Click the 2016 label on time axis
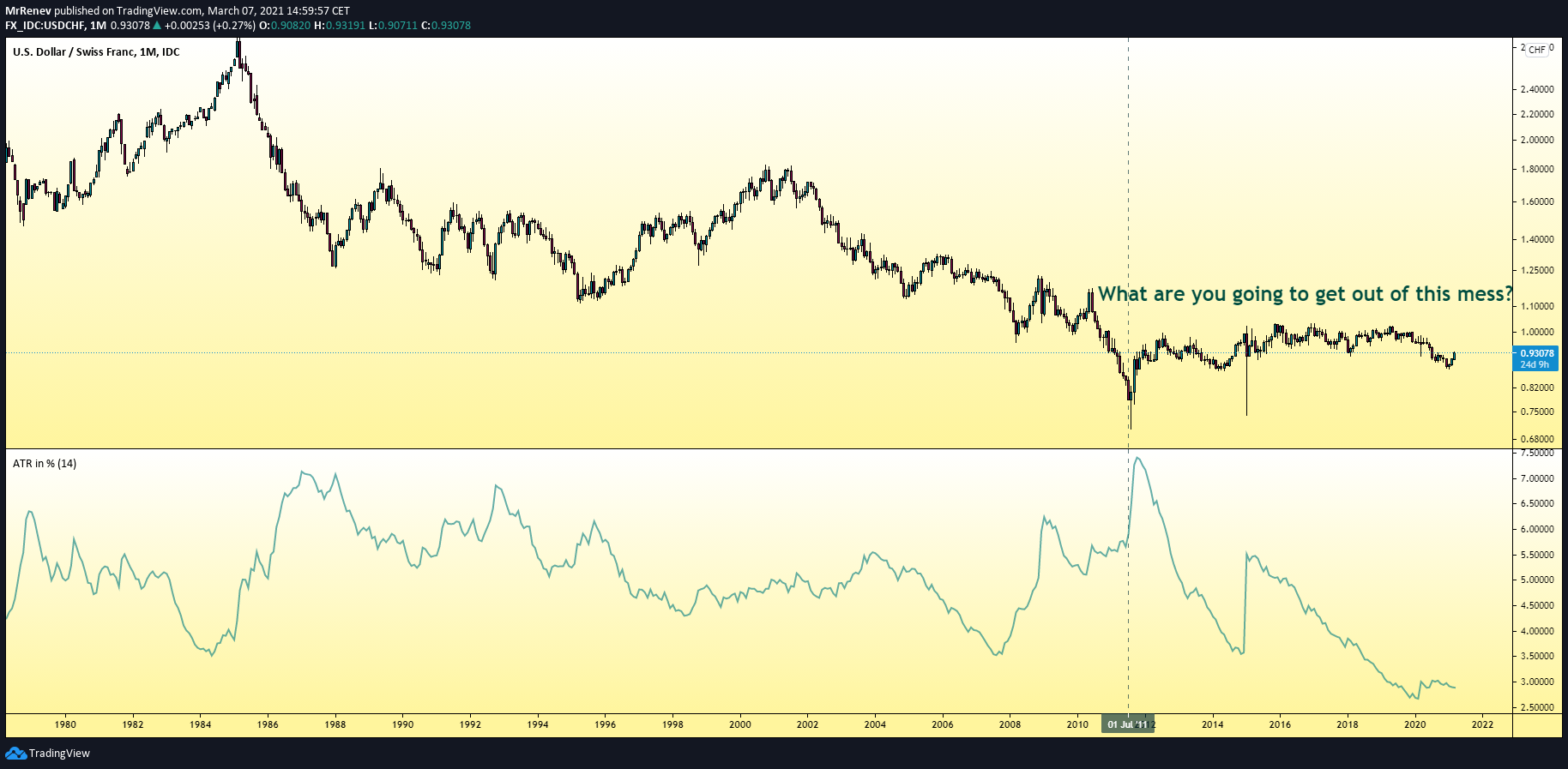The height and width of the screenshot is (769, 1568). click(x=1280, y=724)
